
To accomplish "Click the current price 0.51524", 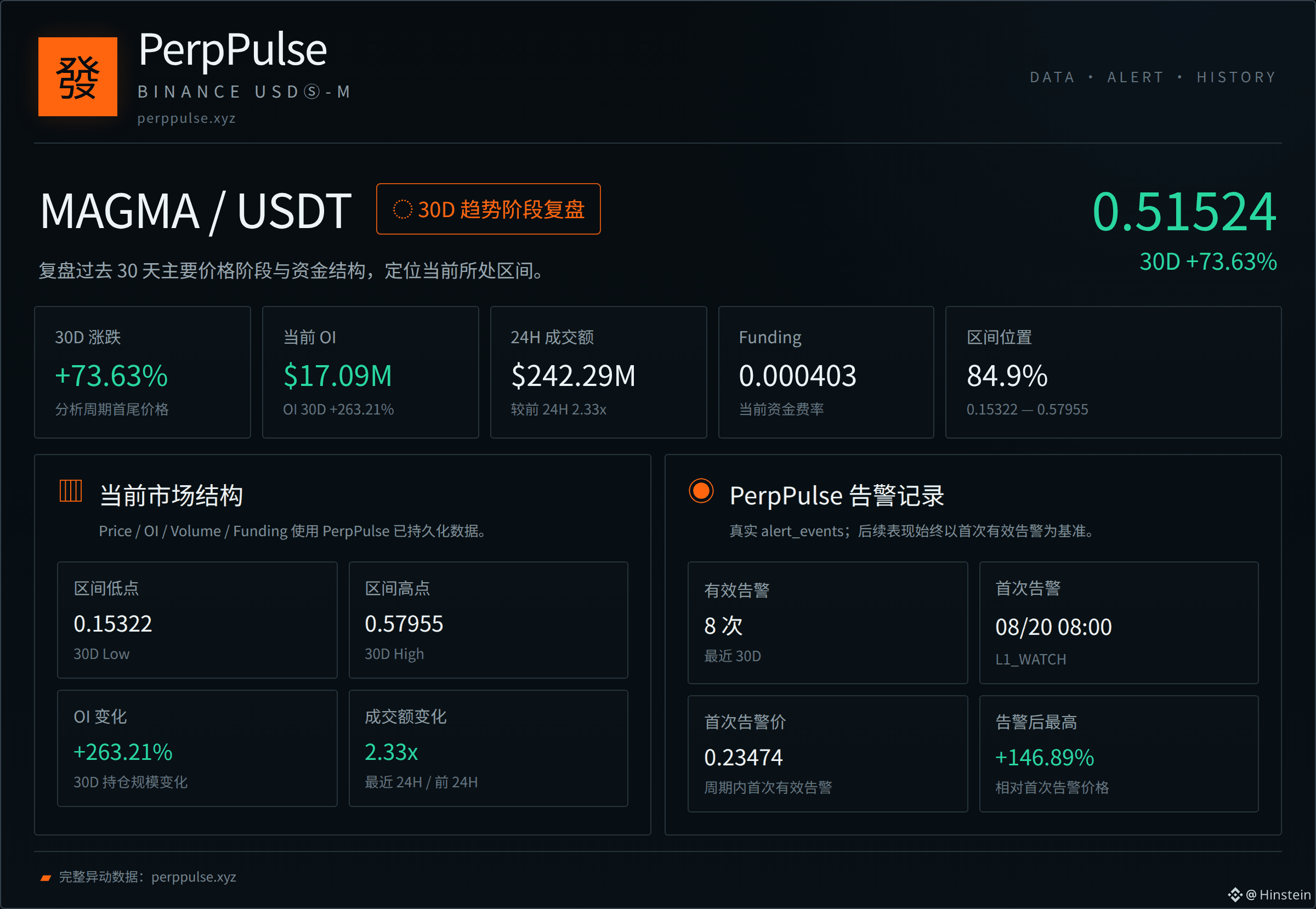I will click(1184, 212).
